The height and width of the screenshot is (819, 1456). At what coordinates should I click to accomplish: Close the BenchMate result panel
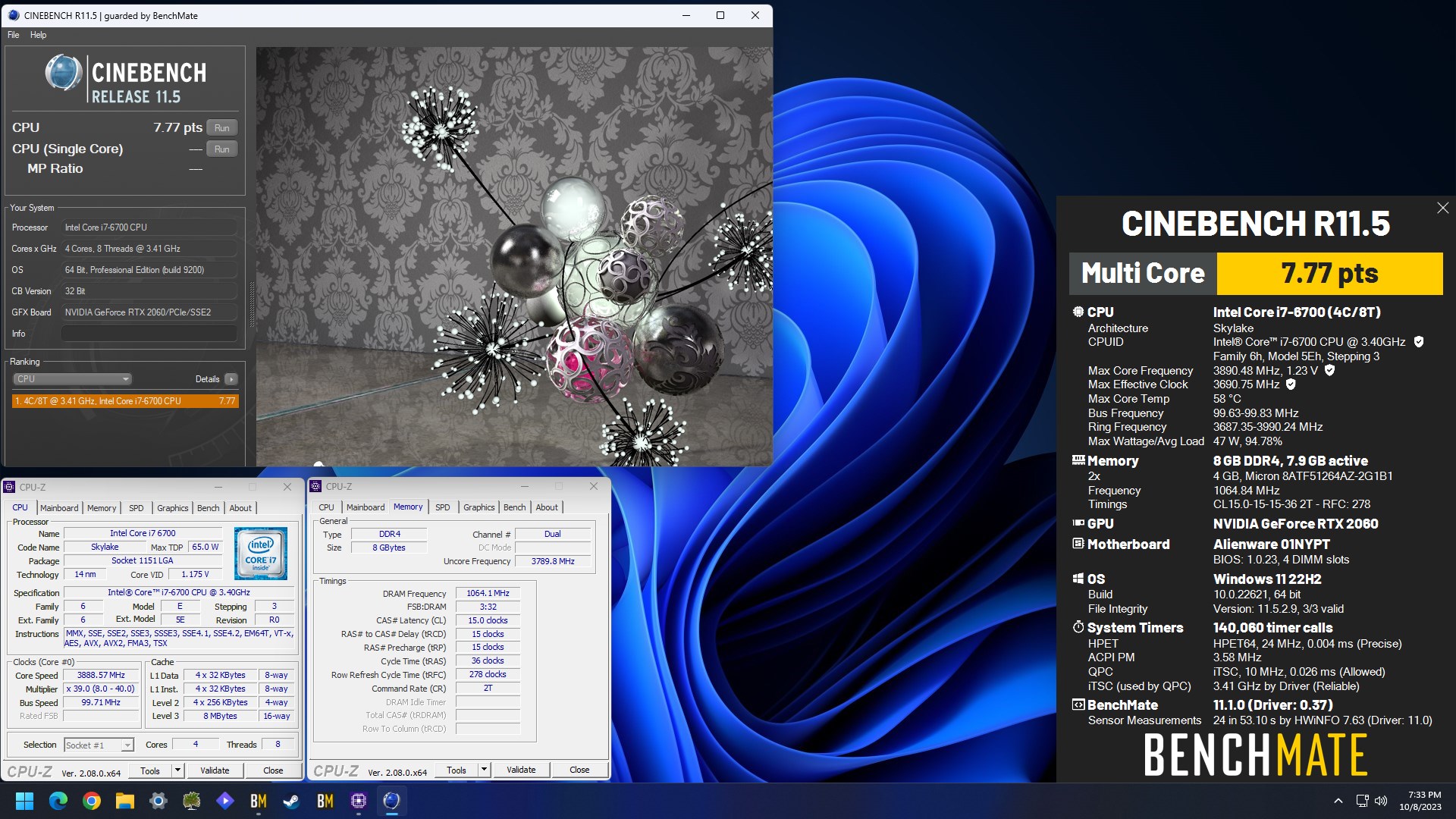coord(1442,208)
